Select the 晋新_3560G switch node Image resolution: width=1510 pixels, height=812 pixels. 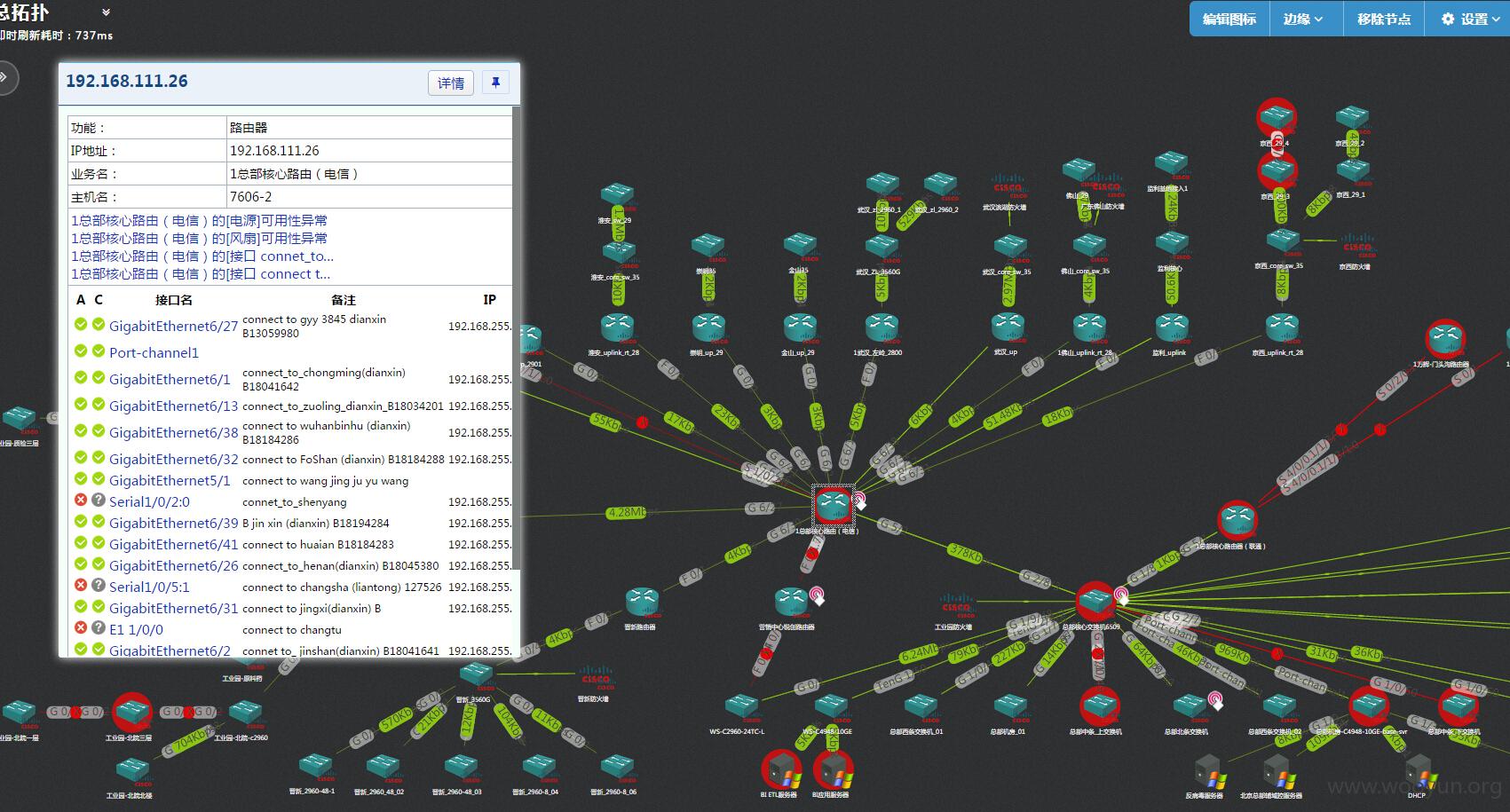476,674
